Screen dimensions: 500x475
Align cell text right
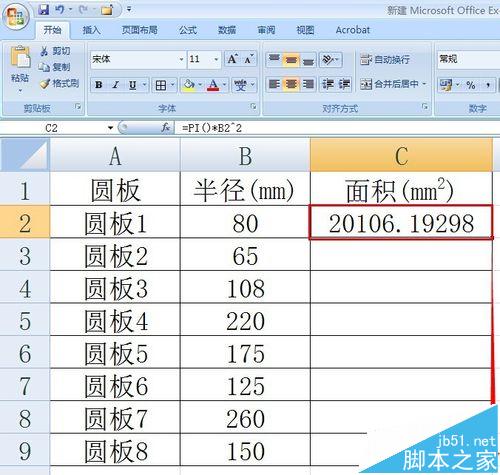pyautogui.click(x=308, y=84)
